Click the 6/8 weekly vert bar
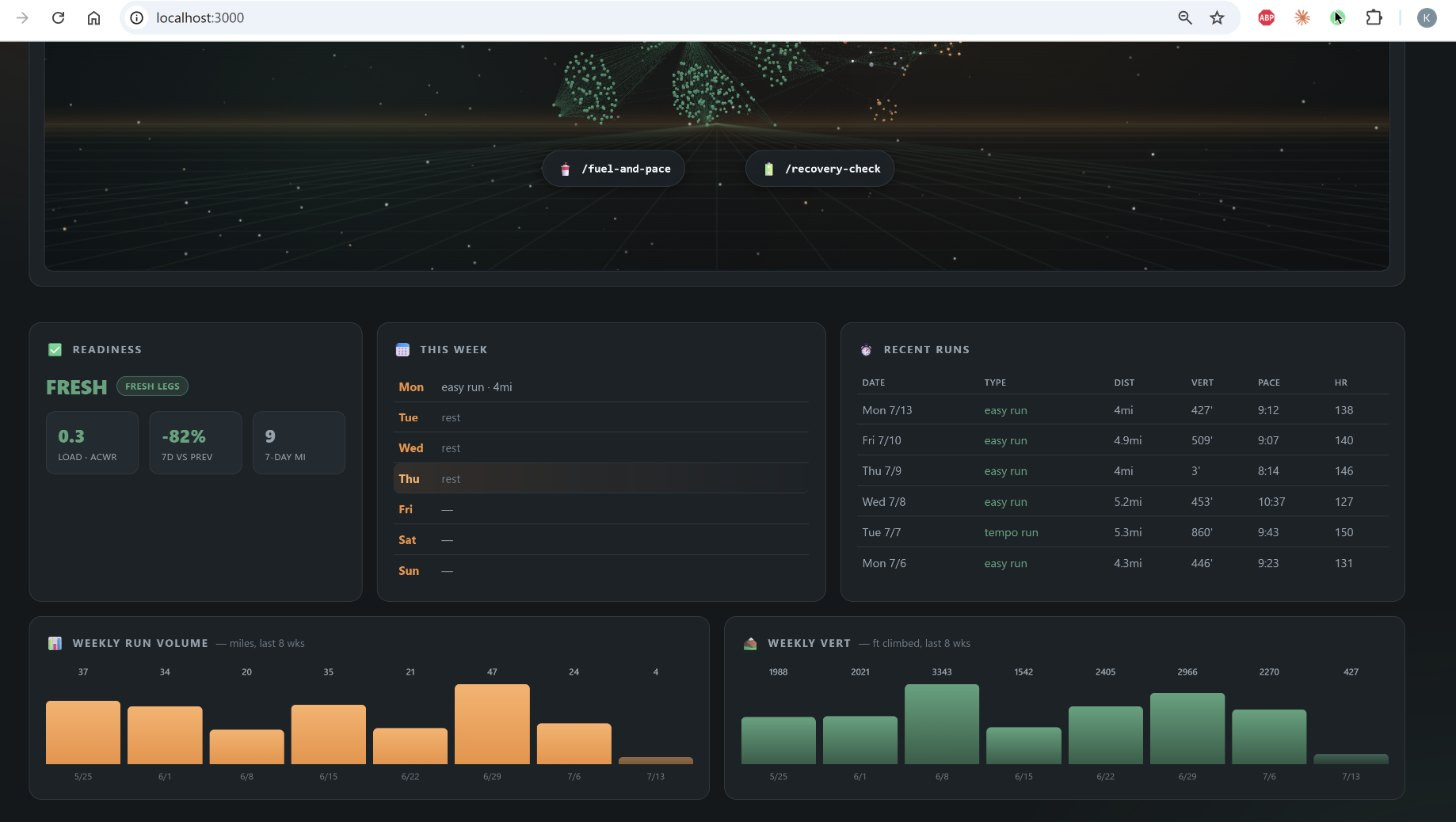 [942, 724]
